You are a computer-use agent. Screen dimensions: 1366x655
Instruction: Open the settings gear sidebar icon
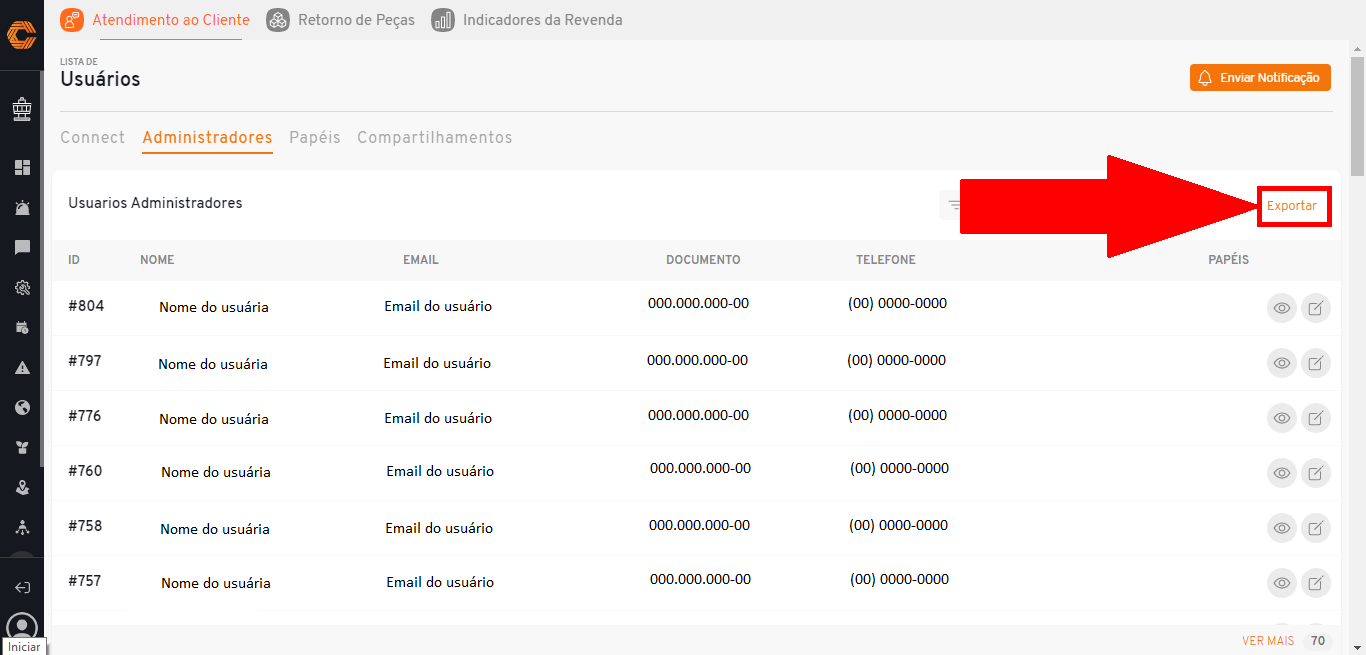coord(22,288)
